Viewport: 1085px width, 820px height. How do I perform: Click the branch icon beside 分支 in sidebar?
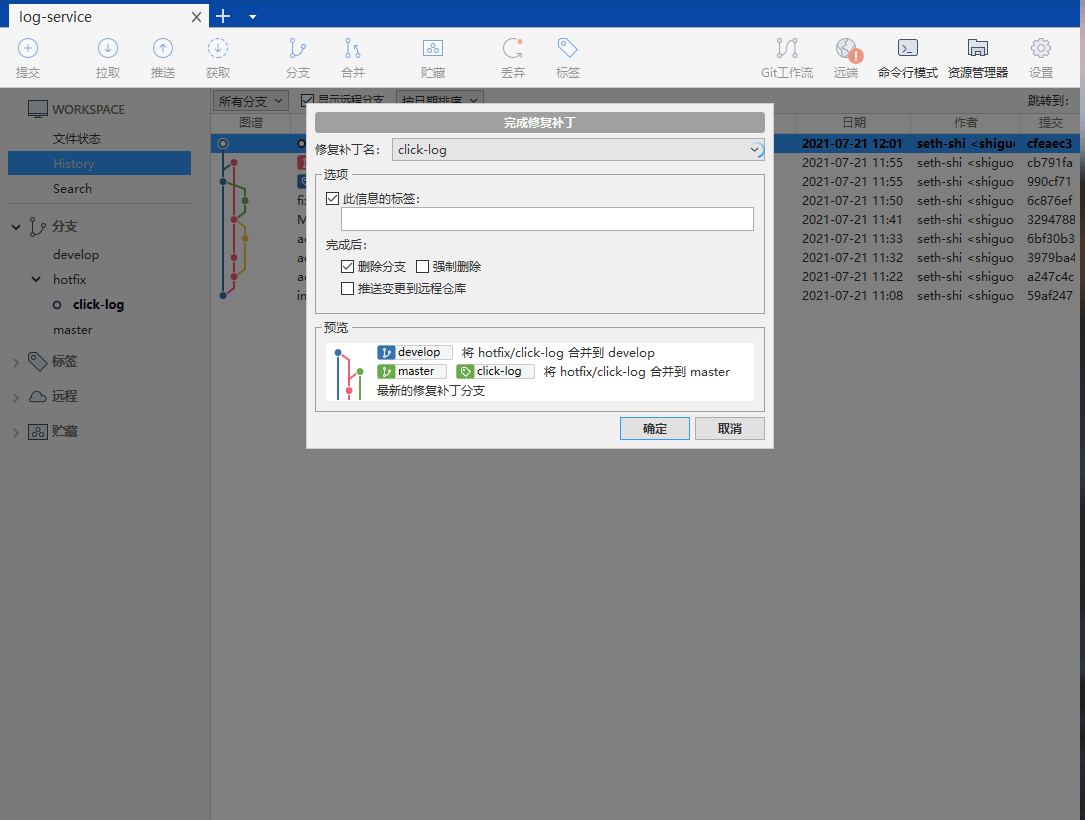click(37, 226)
